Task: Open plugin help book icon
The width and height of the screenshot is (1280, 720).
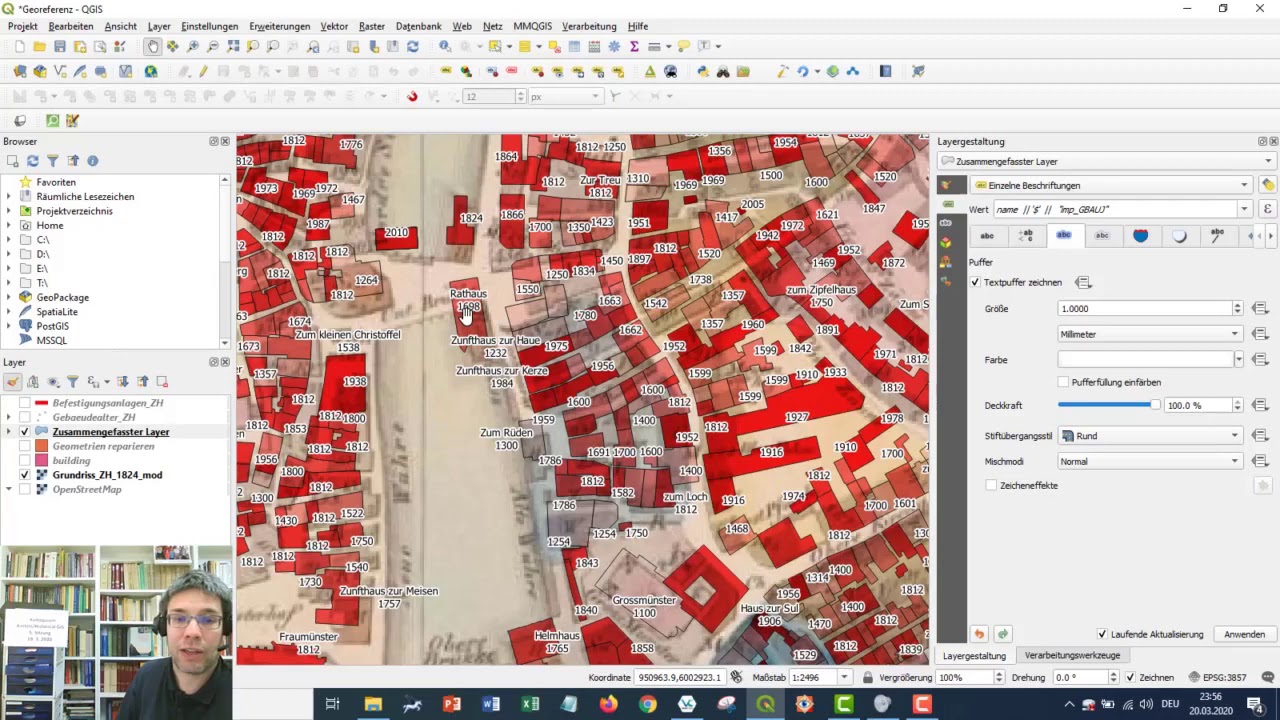Action: click(x=885, y=71)
